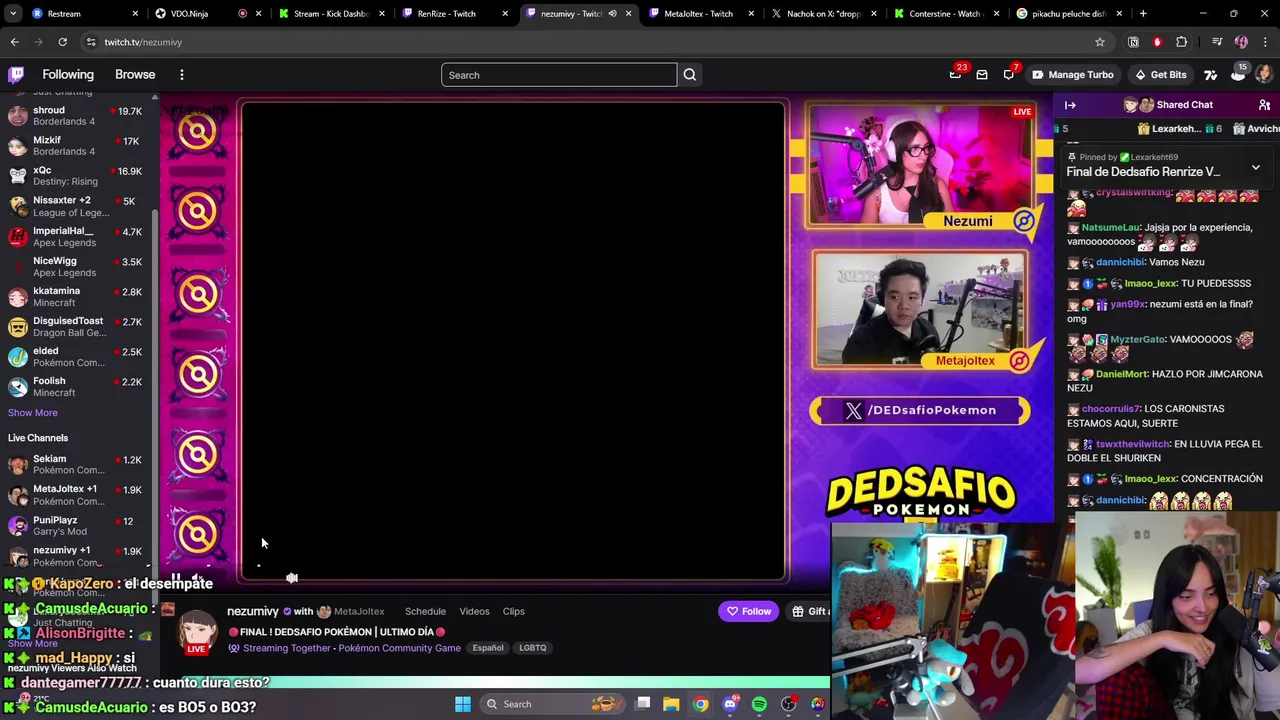Focus the Windows taskbar Search box

[x=550, y=704]
